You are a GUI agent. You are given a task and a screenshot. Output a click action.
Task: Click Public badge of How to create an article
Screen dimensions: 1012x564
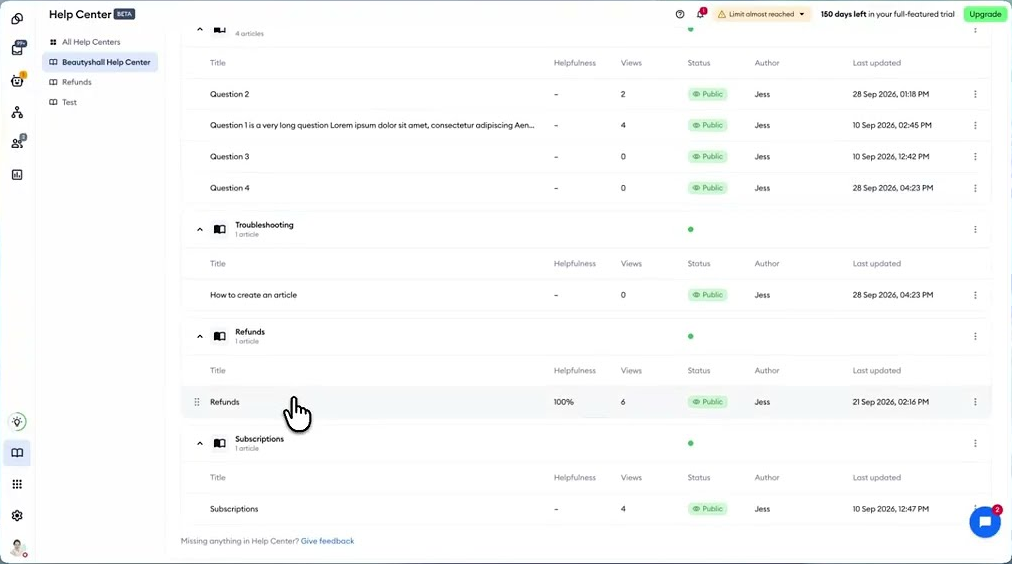[x=707, y=295]
